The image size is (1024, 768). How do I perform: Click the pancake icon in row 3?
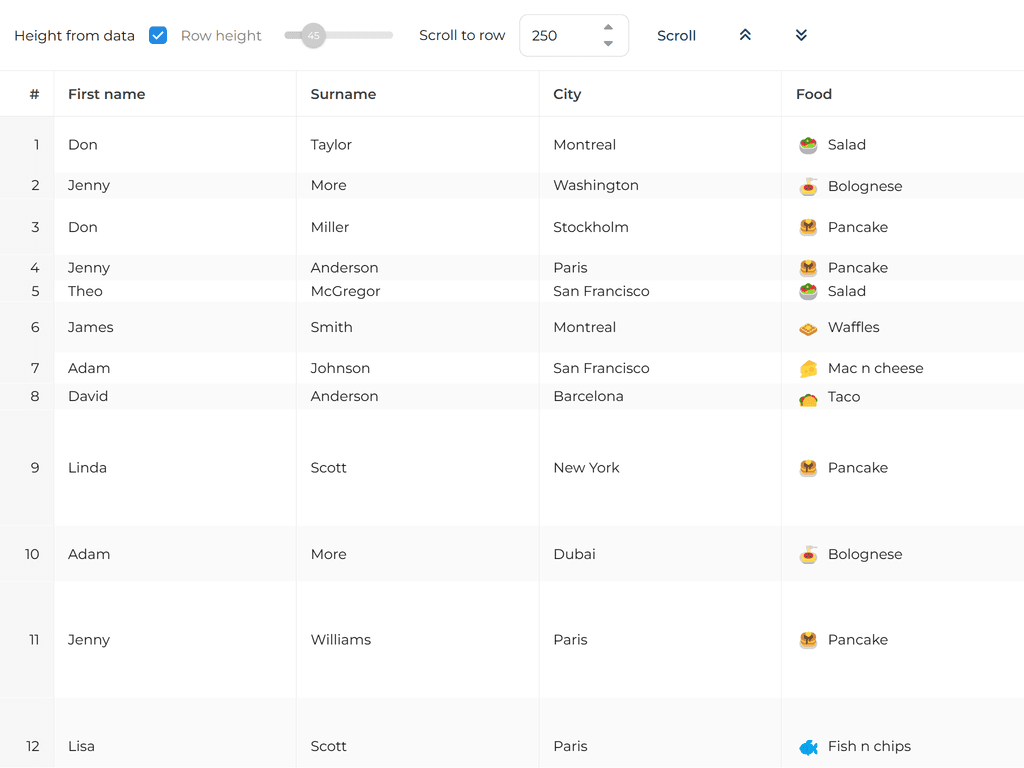[808, 227]
